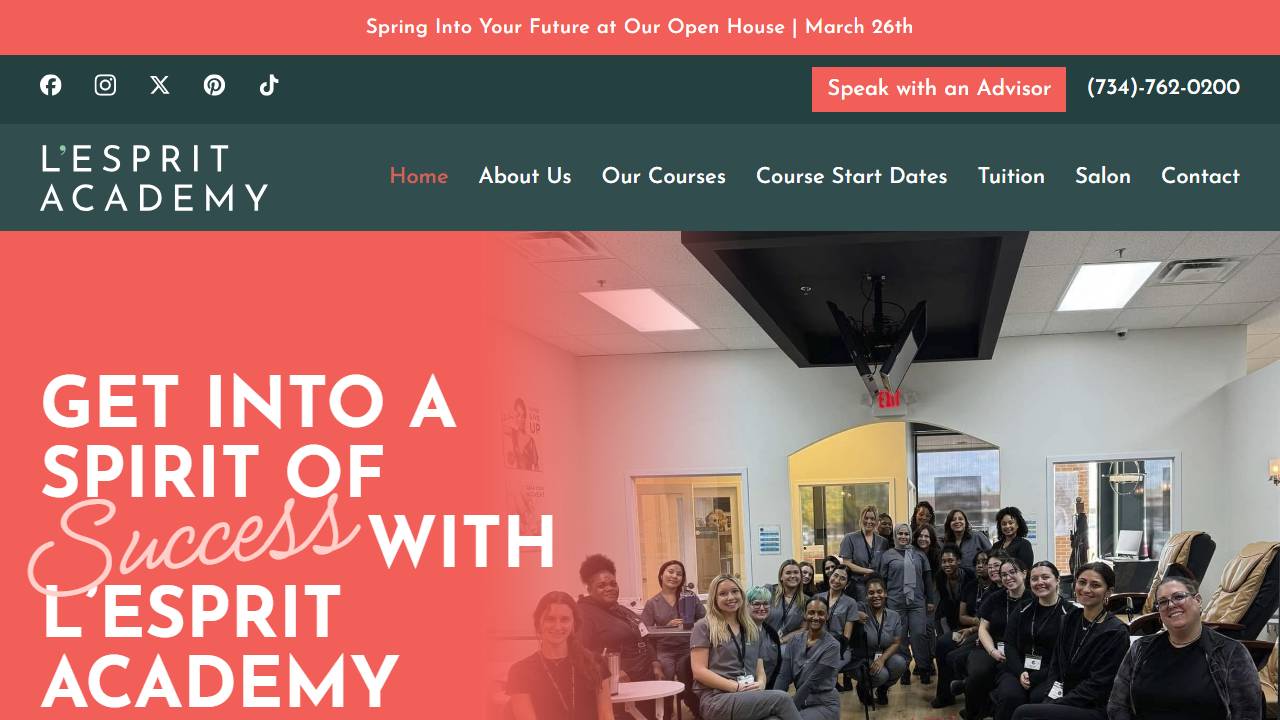Click the cursive Success script text

(195, 542)
